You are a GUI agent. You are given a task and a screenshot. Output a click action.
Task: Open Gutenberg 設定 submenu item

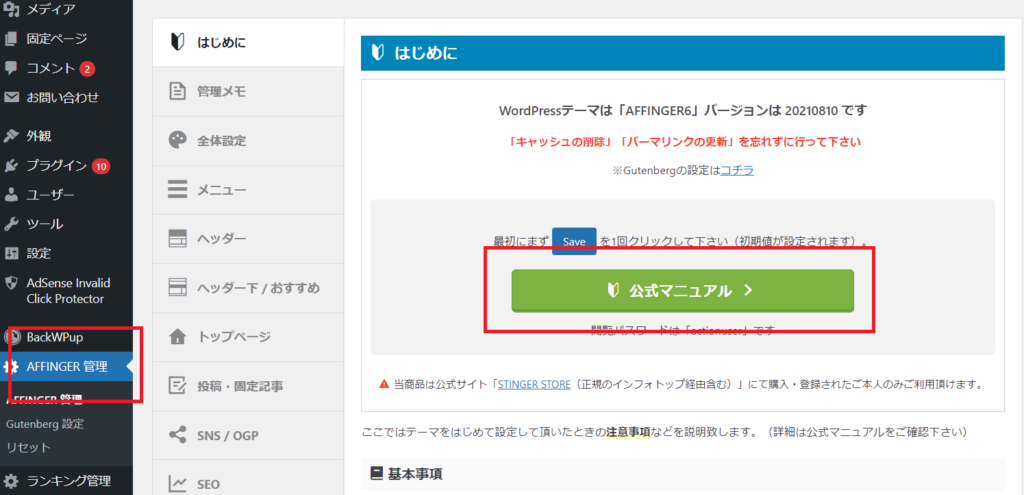coord(45,424)
